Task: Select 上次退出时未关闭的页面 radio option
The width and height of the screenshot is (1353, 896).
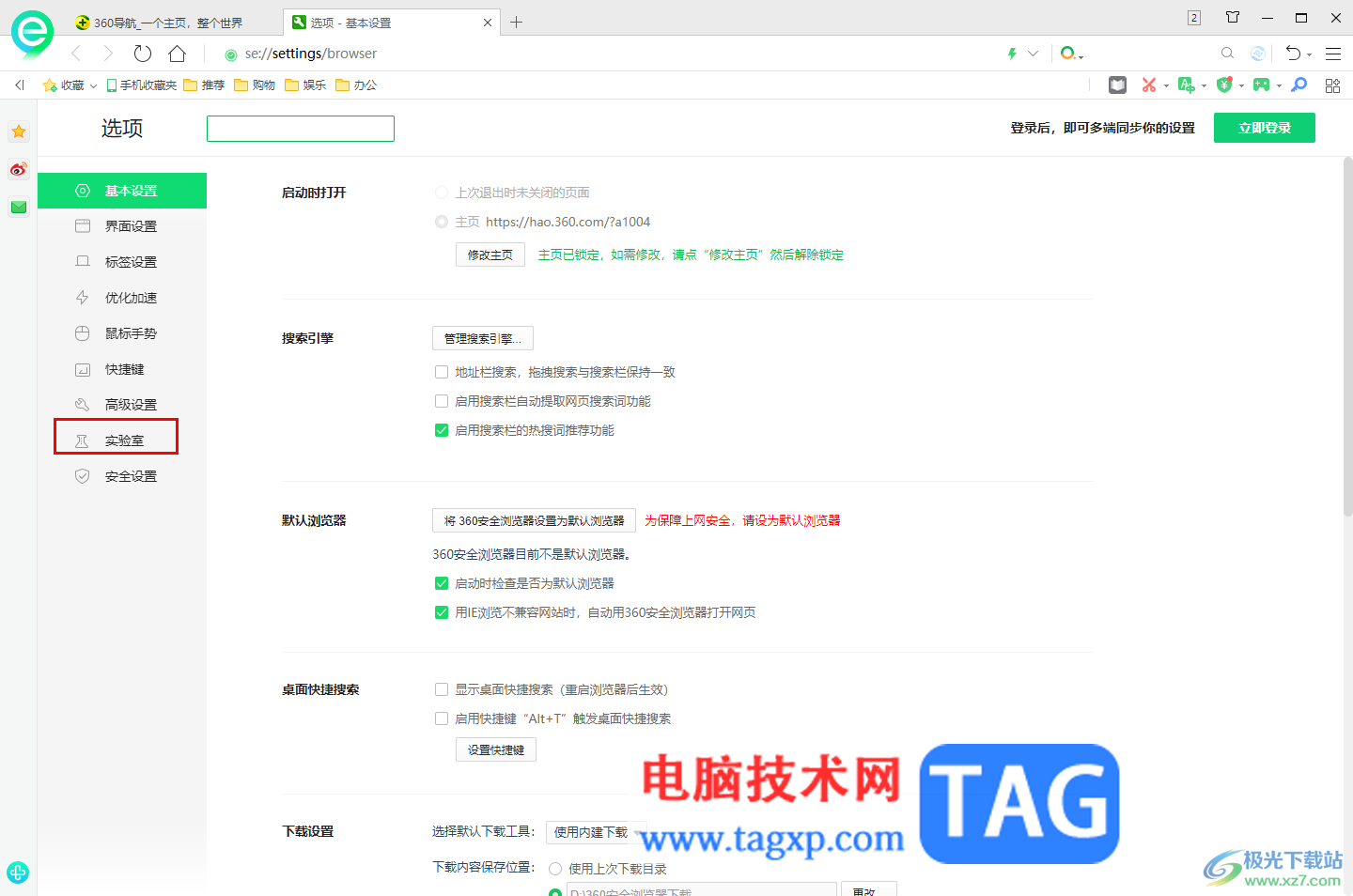Action: click(x=442, y=193)
